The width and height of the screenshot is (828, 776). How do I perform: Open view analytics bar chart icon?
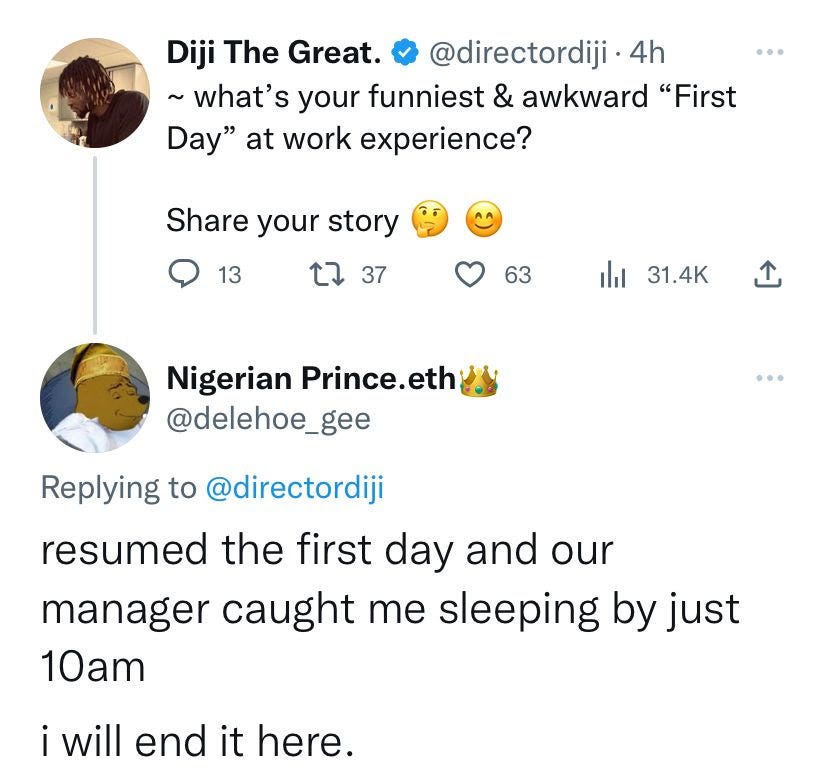[611, 275]
